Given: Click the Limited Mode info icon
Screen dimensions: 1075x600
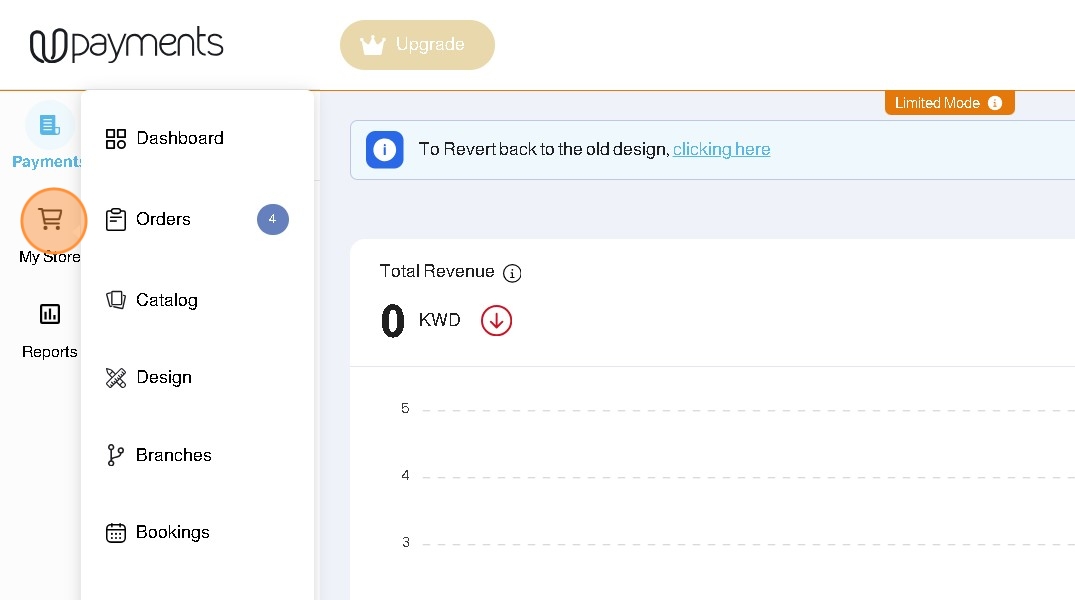Looking at the screenshot, I should 994,103.
